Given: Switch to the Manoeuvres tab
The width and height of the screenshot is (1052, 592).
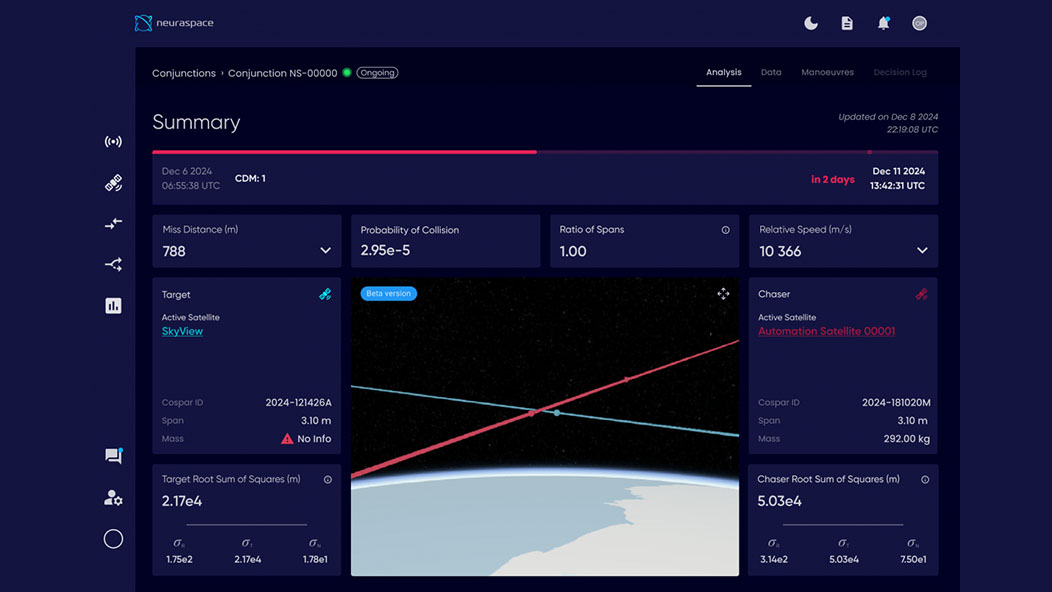Looking at the screenshot, I should [827, 72].
